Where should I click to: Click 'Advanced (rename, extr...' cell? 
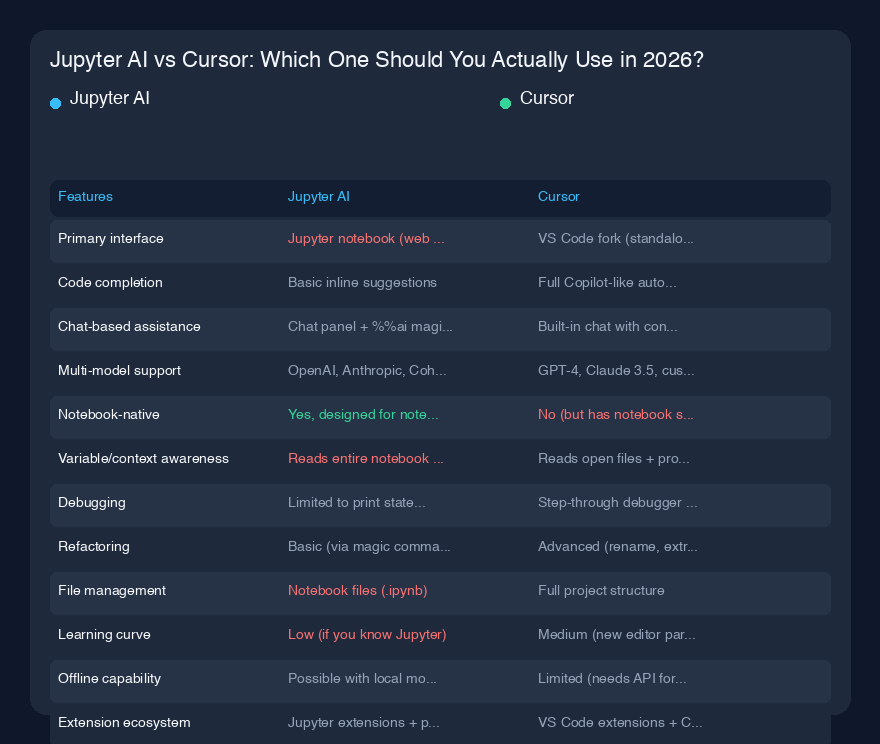click(x=617, y=546)
